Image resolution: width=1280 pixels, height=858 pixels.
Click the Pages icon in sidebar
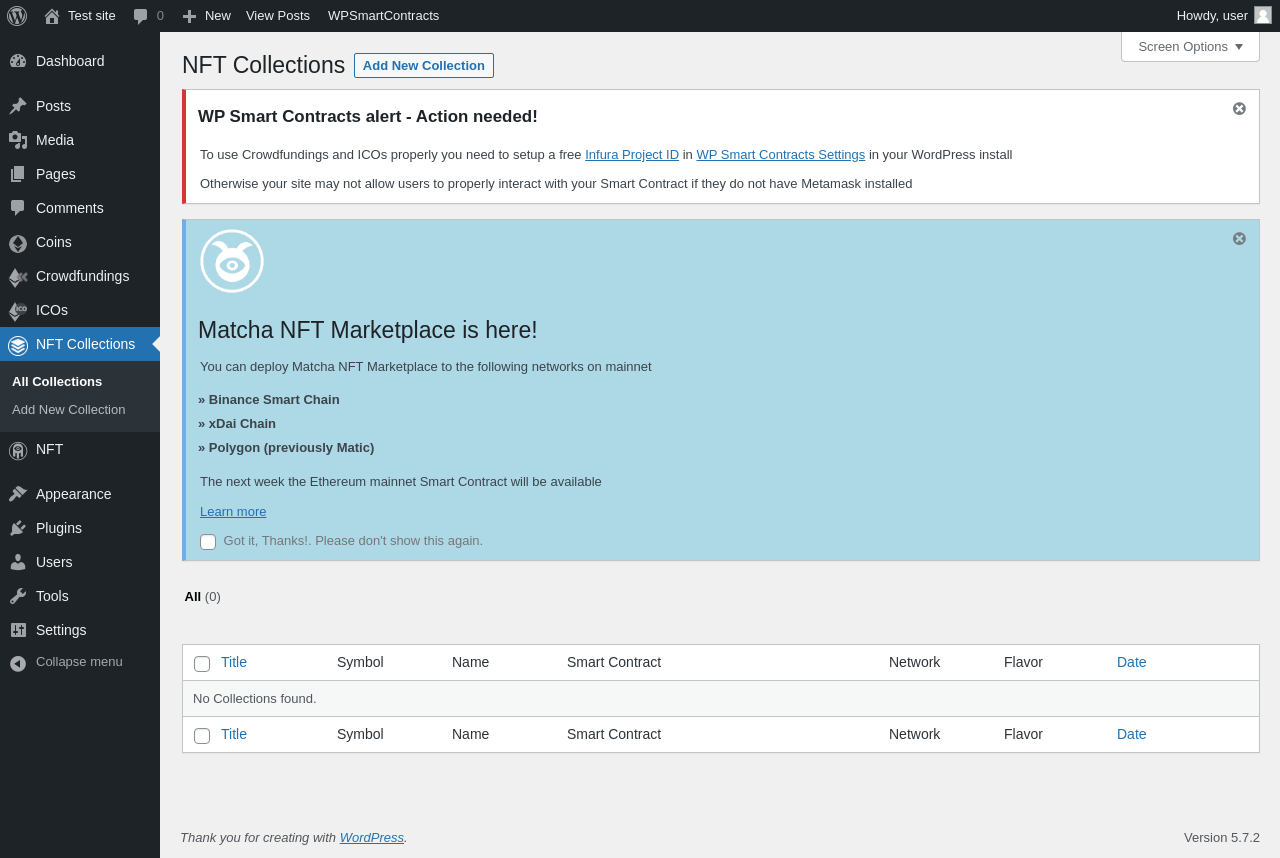[18, 174]
